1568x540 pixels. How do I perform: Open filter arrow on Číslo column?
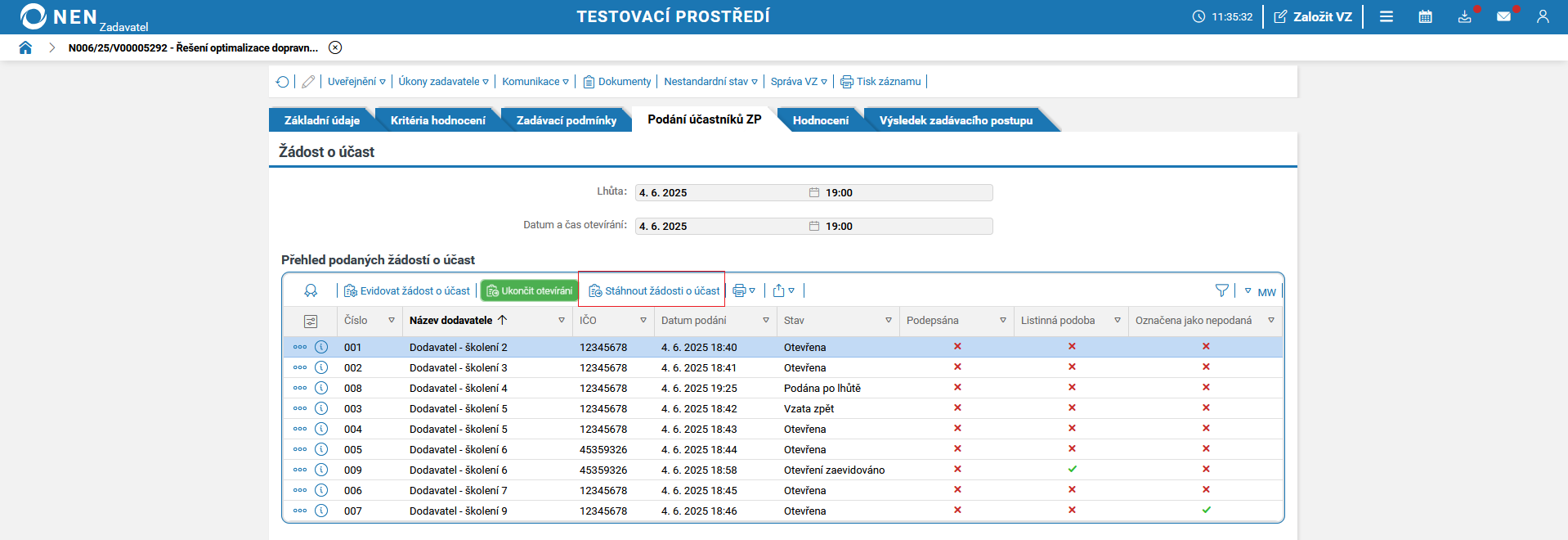point(392,321)
